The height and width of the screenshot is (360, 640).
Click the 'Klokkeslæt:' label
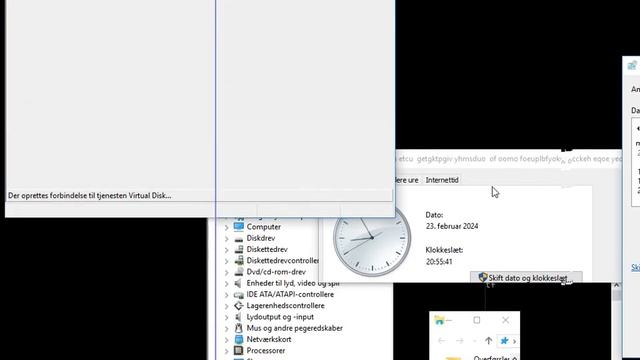pyautogui.click(x=444, y=250)
